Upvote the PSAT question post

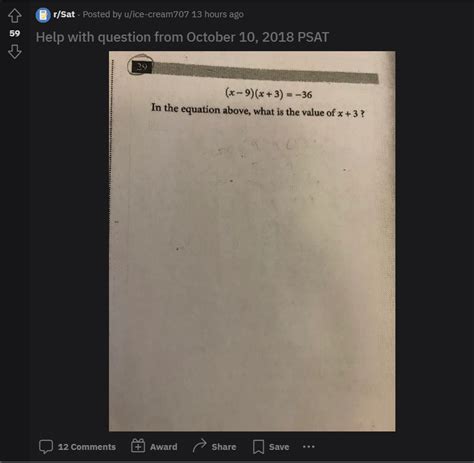tap(15, 15)
